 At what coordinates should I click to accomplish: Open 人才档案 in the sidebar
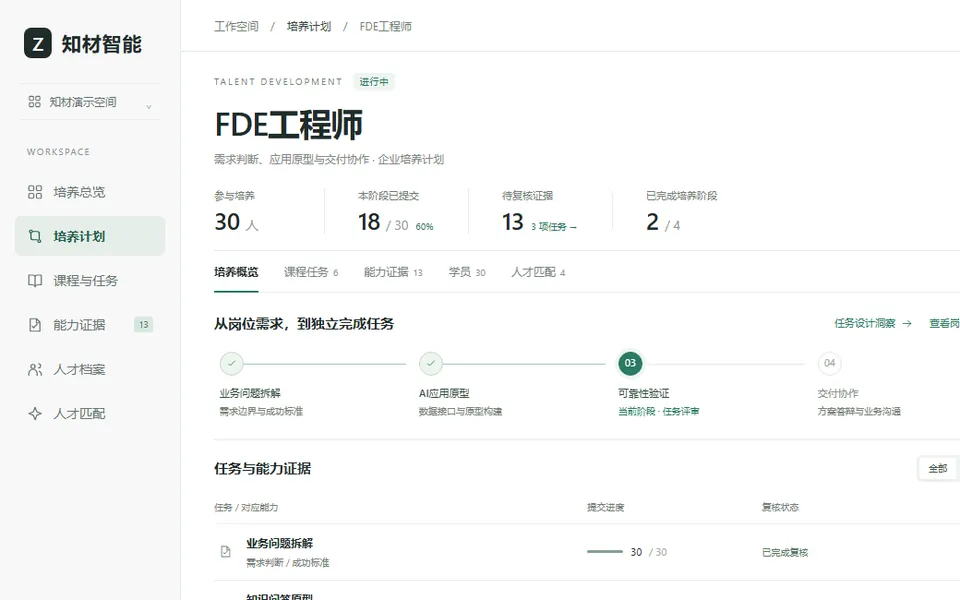point(90,369)
